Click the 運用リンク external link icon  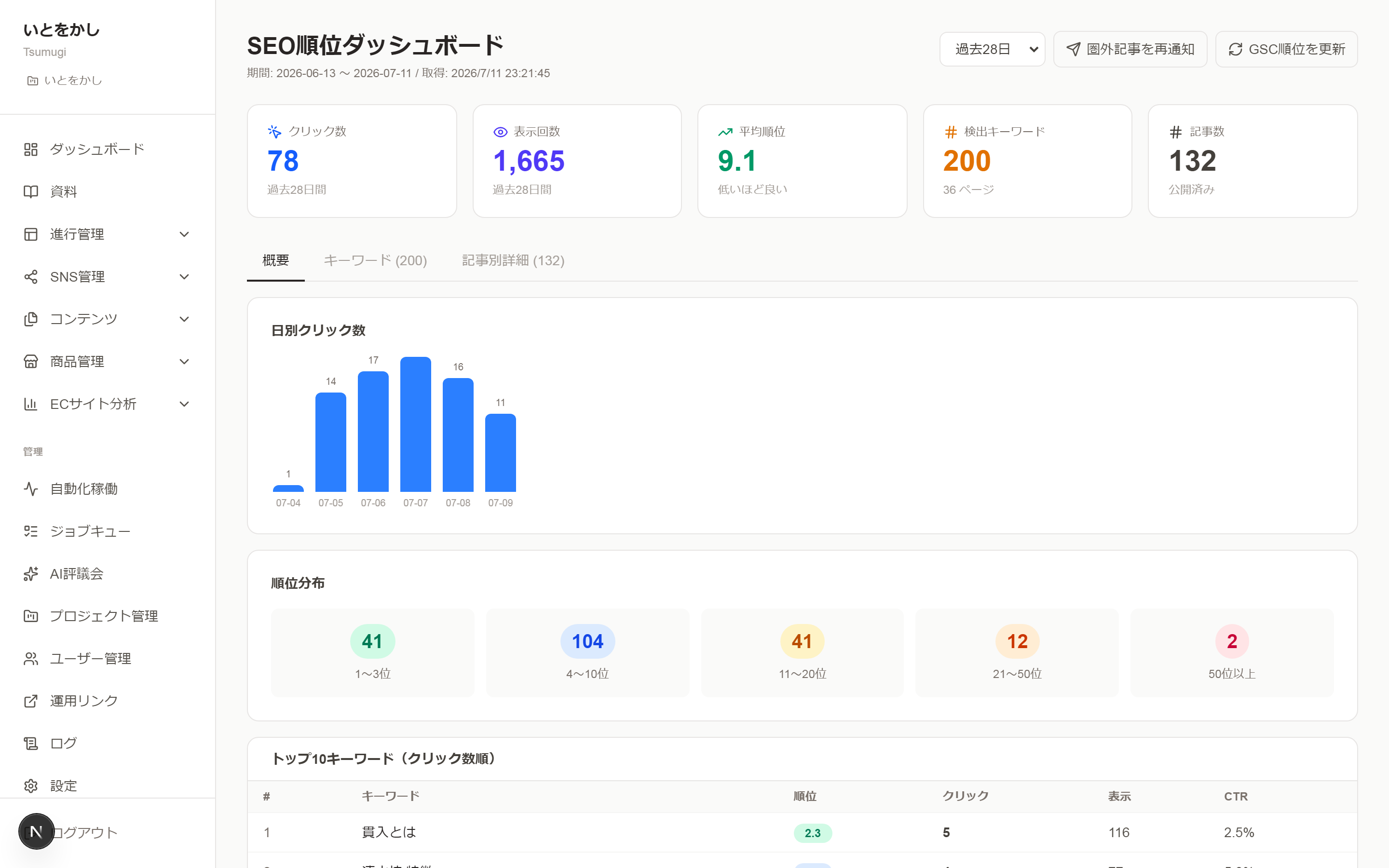[30, 701]
